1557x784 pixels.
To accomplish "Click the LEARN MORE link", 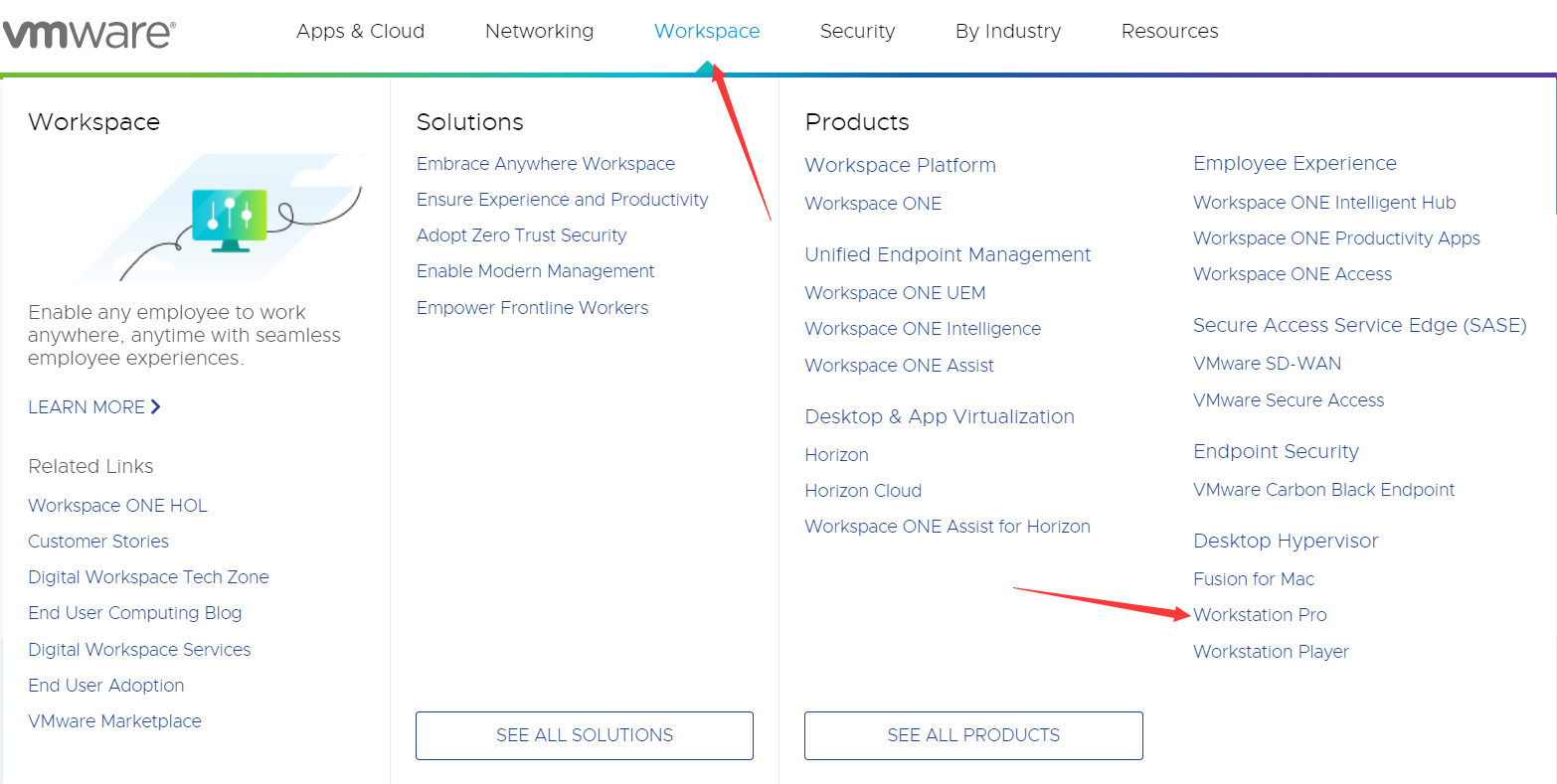I will pos(94,407).
